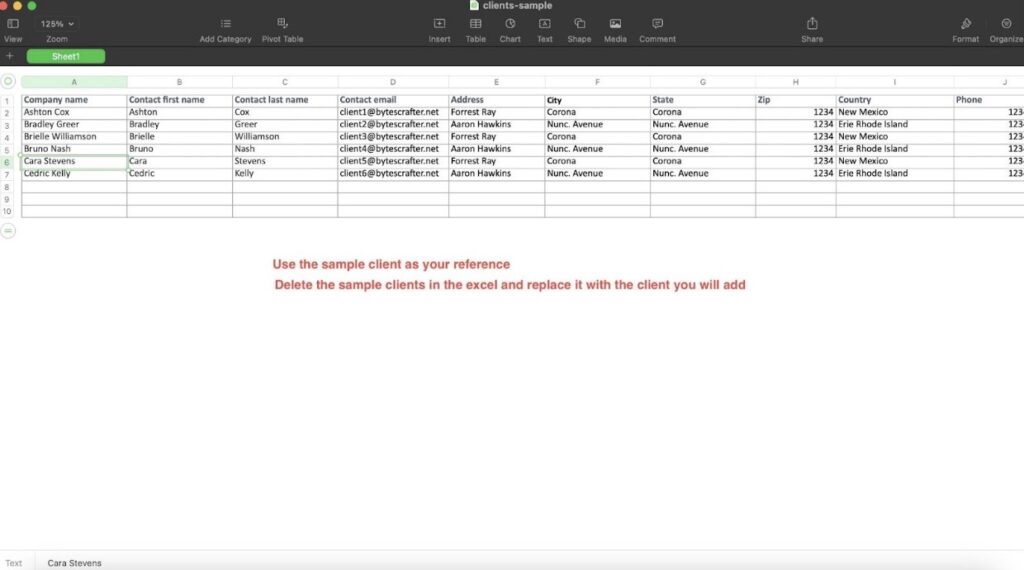
Task: Select column A header
Action: point(74,82)
